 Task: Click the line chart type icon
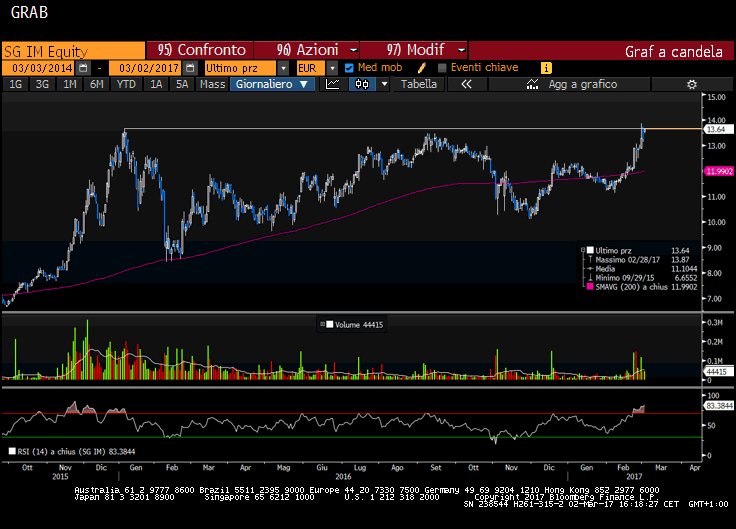click(x=333, y=85)
